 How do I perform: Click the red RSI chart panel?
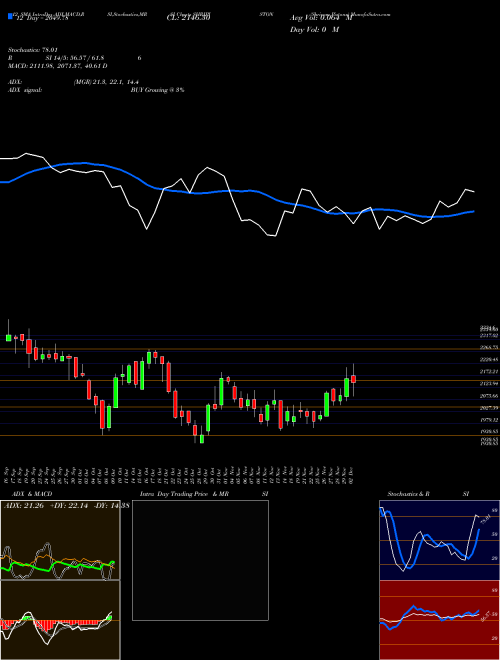tap(439, 620)
